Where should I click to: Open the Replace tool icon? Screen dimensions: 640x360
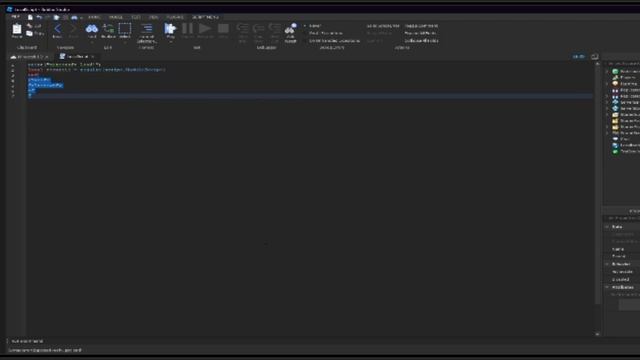coord(109,29)
